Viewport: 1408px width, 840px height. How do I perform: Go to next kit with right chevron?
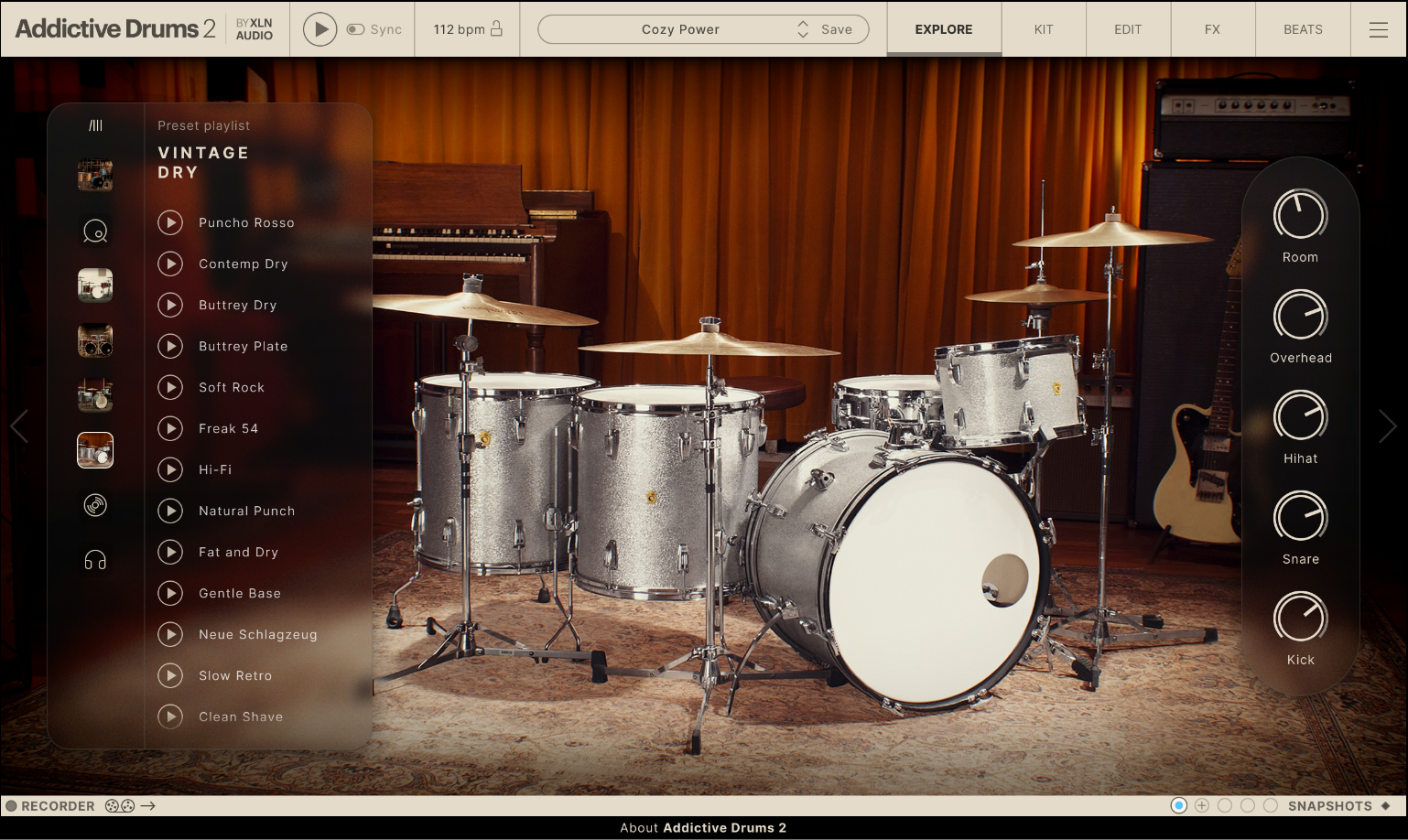1388,426
